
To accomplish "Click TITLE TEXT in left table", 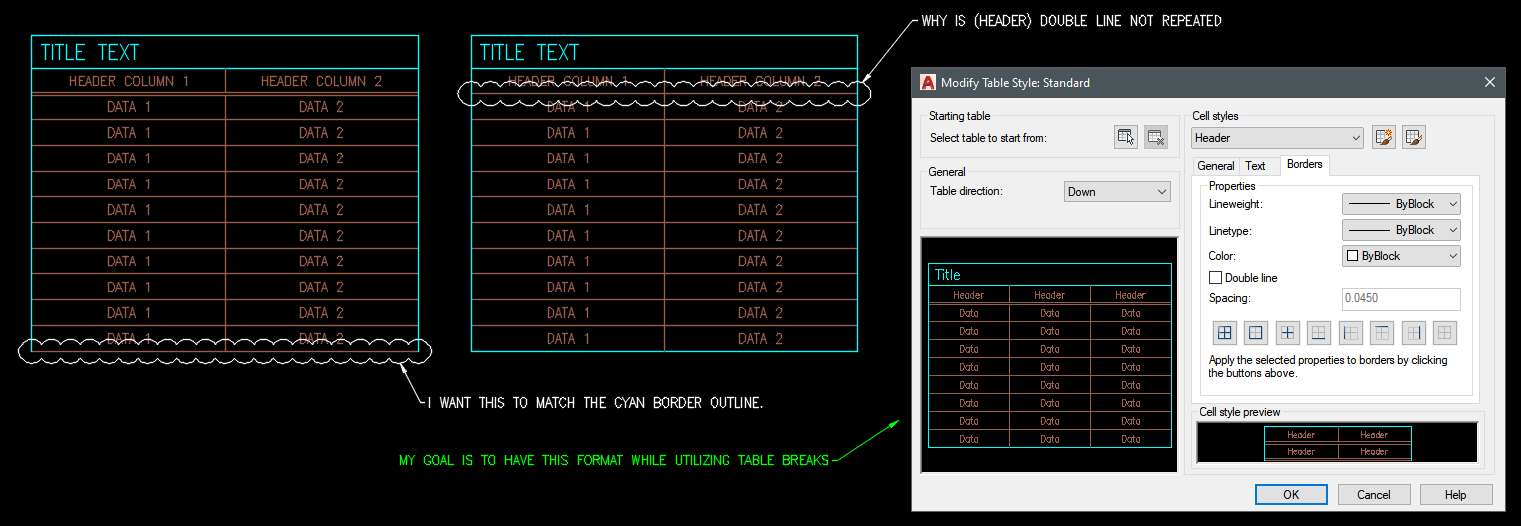I will (x=90, y=53).
